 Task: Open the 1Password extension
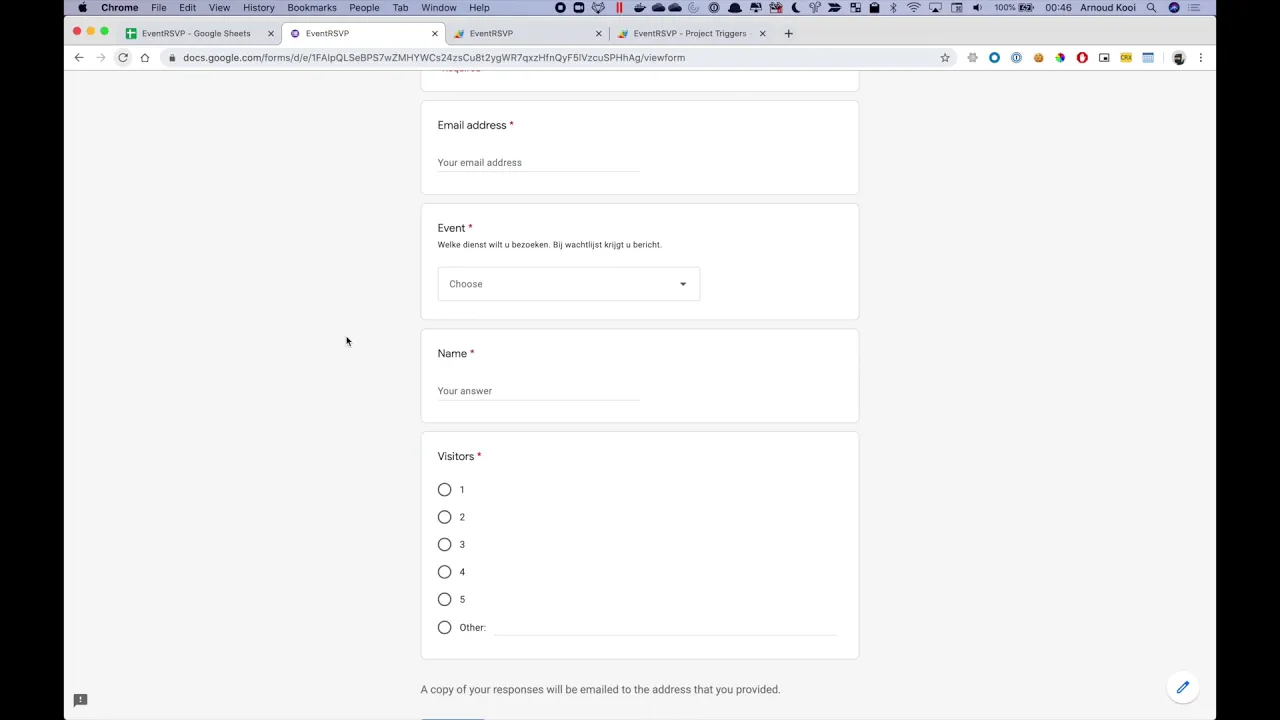click(x=1015, y=57)
